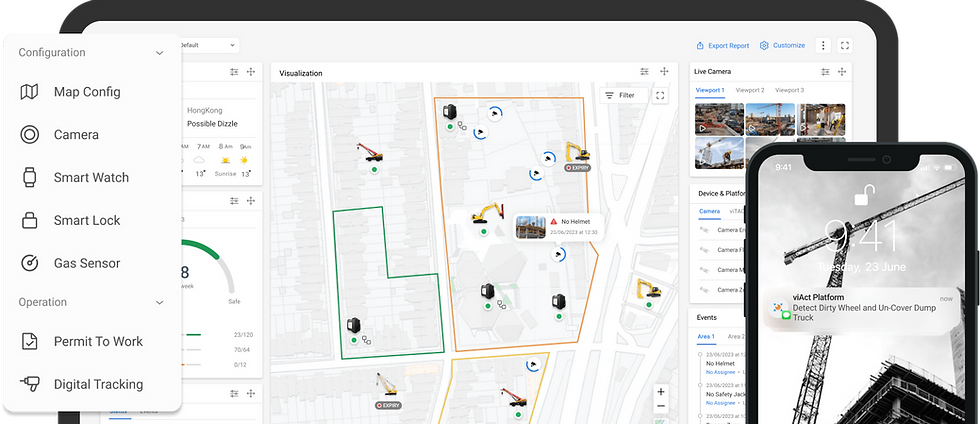The width and height of the screenshot is (980, 424).
Task: Collapse the Configuration section
Action: coord(159,53)
